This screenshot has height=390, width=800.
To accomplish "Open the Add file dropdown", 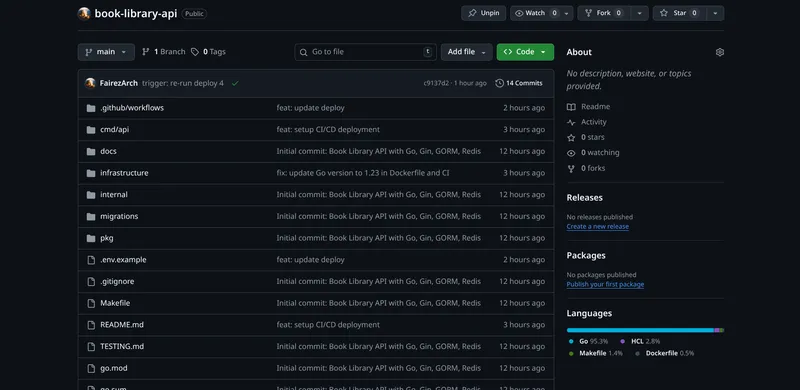I will tap(467, 52).
